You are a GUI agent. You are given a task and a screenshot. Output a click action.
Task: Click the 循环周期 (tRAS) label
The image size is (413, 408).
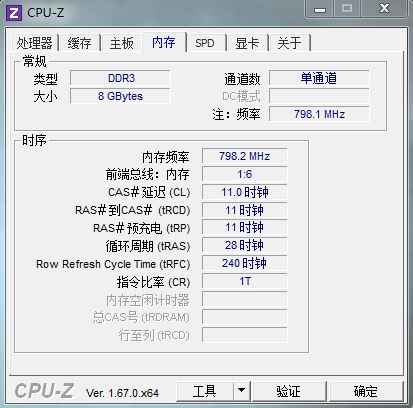coord(148,246)
